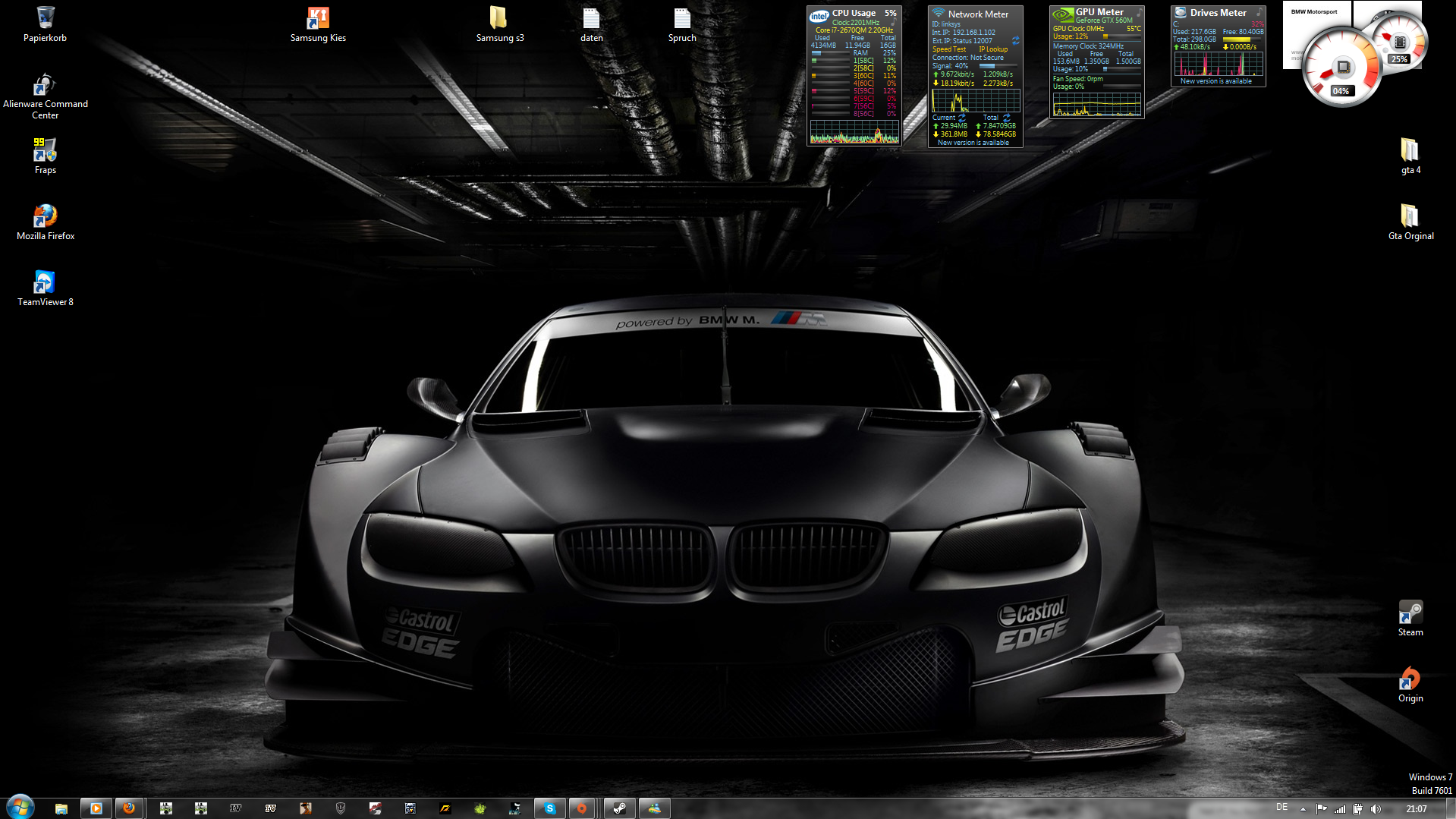Click the Wi-Fi icon in Network Meter

[939, 13]
